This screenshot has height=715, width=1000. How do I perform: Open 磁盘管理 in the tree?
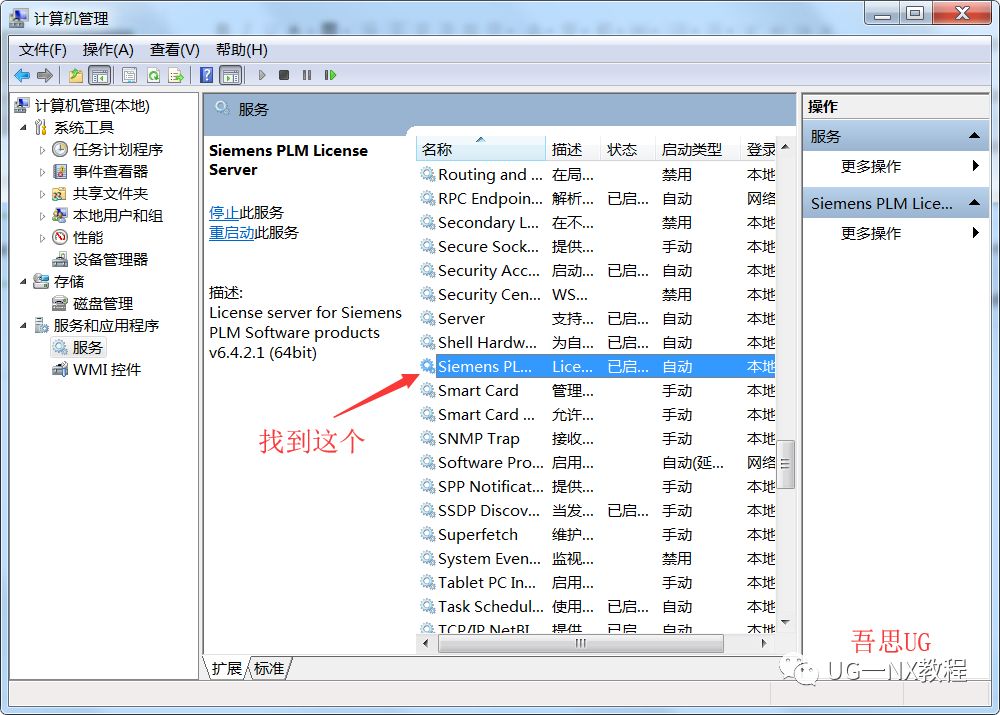(x=103, y=304)
